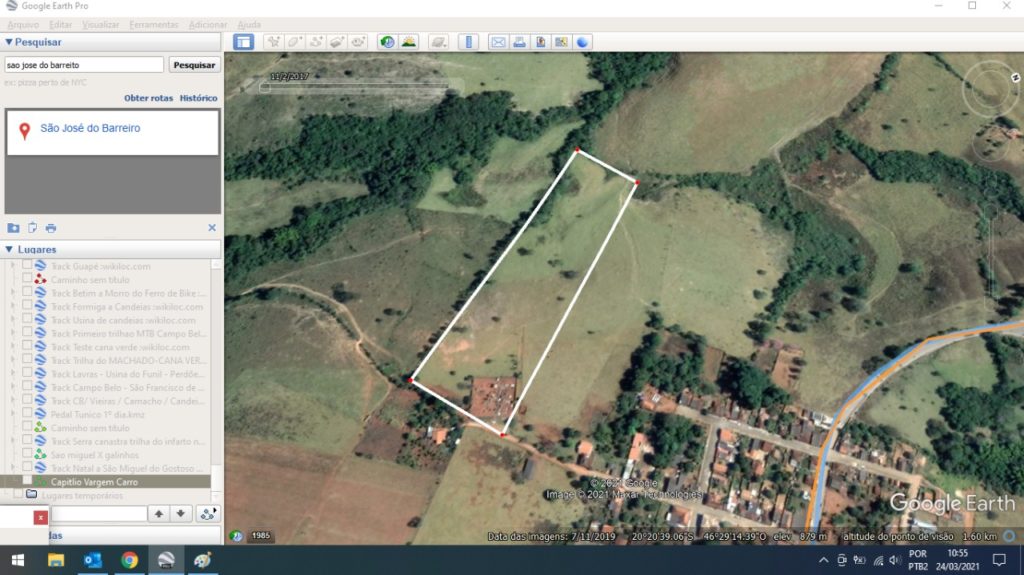Image resolution: width=1024 pixels, height=575 pixels.
Task: Sign in with the blue globe icon
Action: 583,42
